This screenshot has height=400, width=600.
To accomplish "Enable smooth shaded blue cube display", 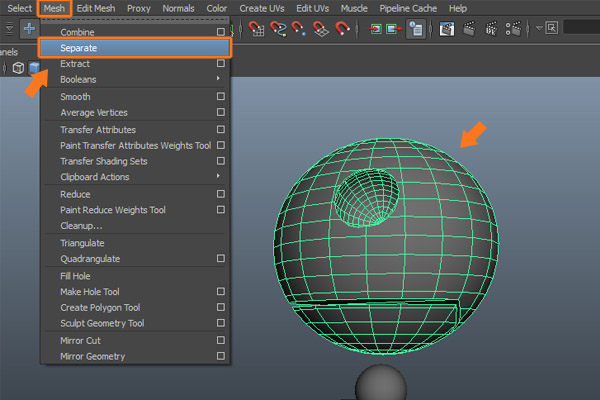I will point(36,68).
